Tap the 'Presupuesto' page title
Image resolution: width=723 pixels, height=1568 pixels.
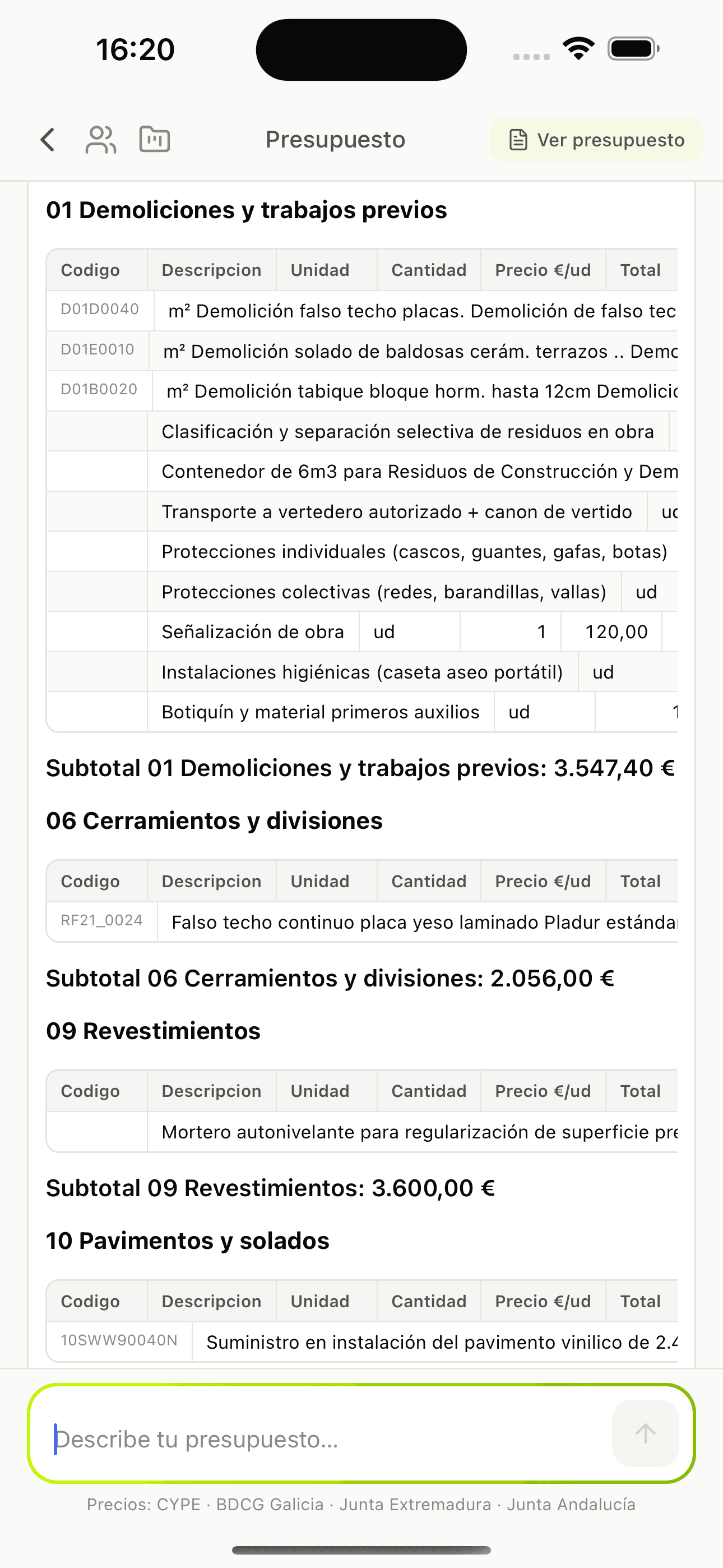coord(335,140)
